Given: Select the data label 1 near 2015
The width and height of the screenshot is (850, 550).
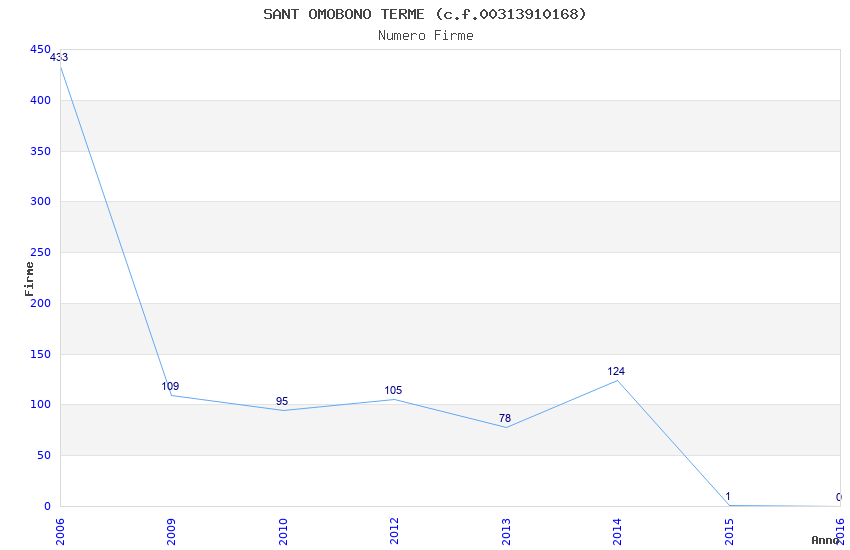Looking at the screenshot, I should point(728,496).
